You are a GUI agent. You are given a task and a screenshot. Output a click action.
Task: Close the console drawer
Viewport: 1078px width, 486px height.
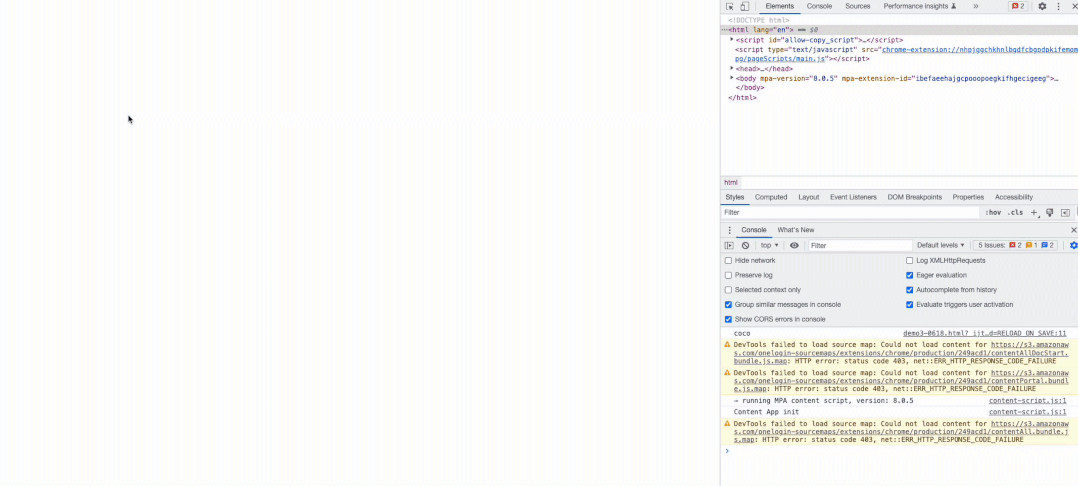click(1074, 230)
